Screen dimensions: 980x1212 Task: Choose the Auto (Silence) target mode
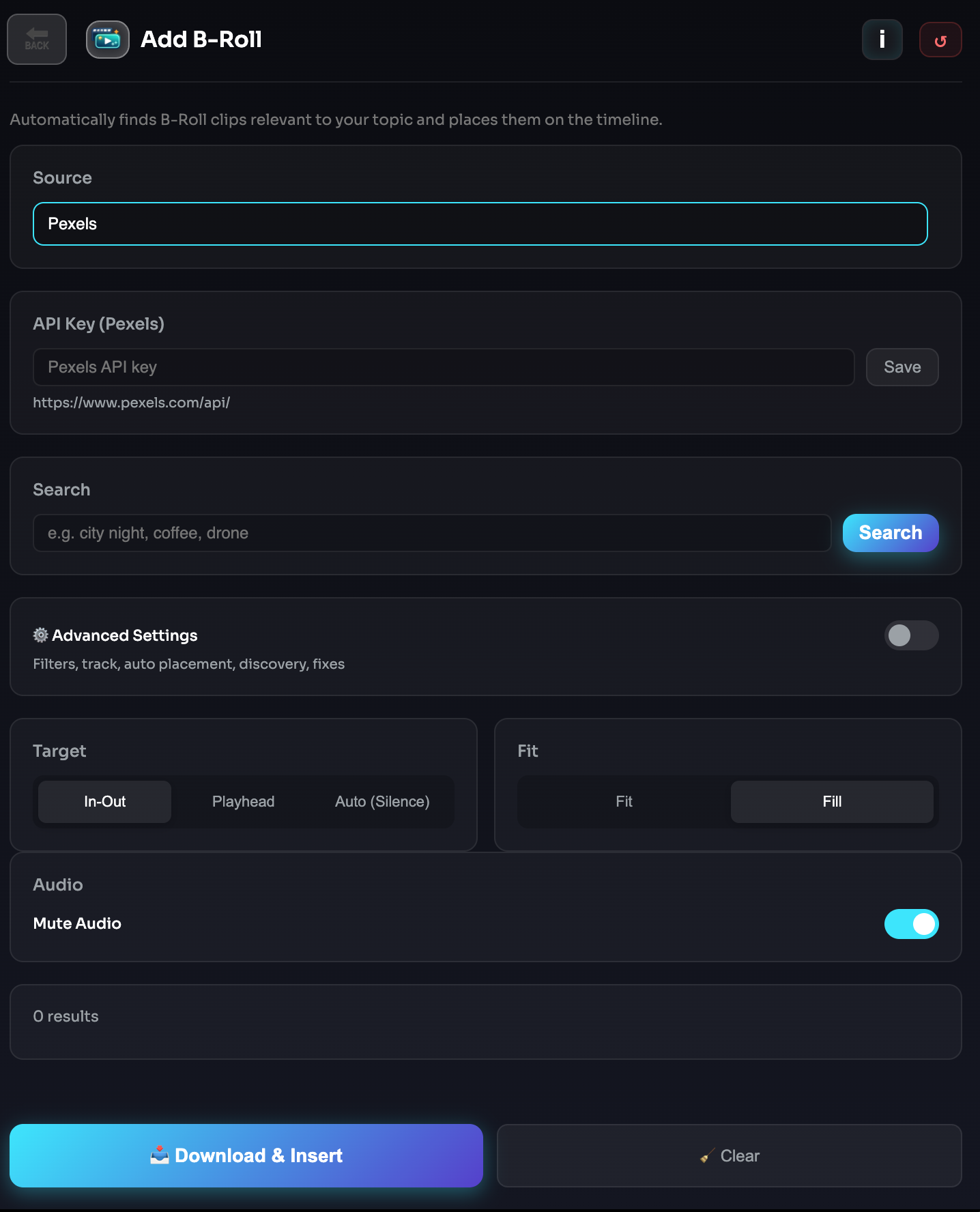pyautogui.click(x=382, y=802)
